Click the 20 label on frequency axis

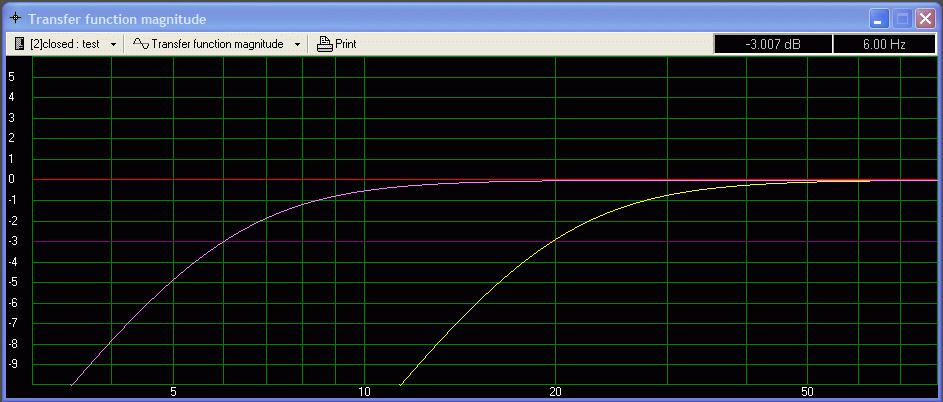pos(555,392)
